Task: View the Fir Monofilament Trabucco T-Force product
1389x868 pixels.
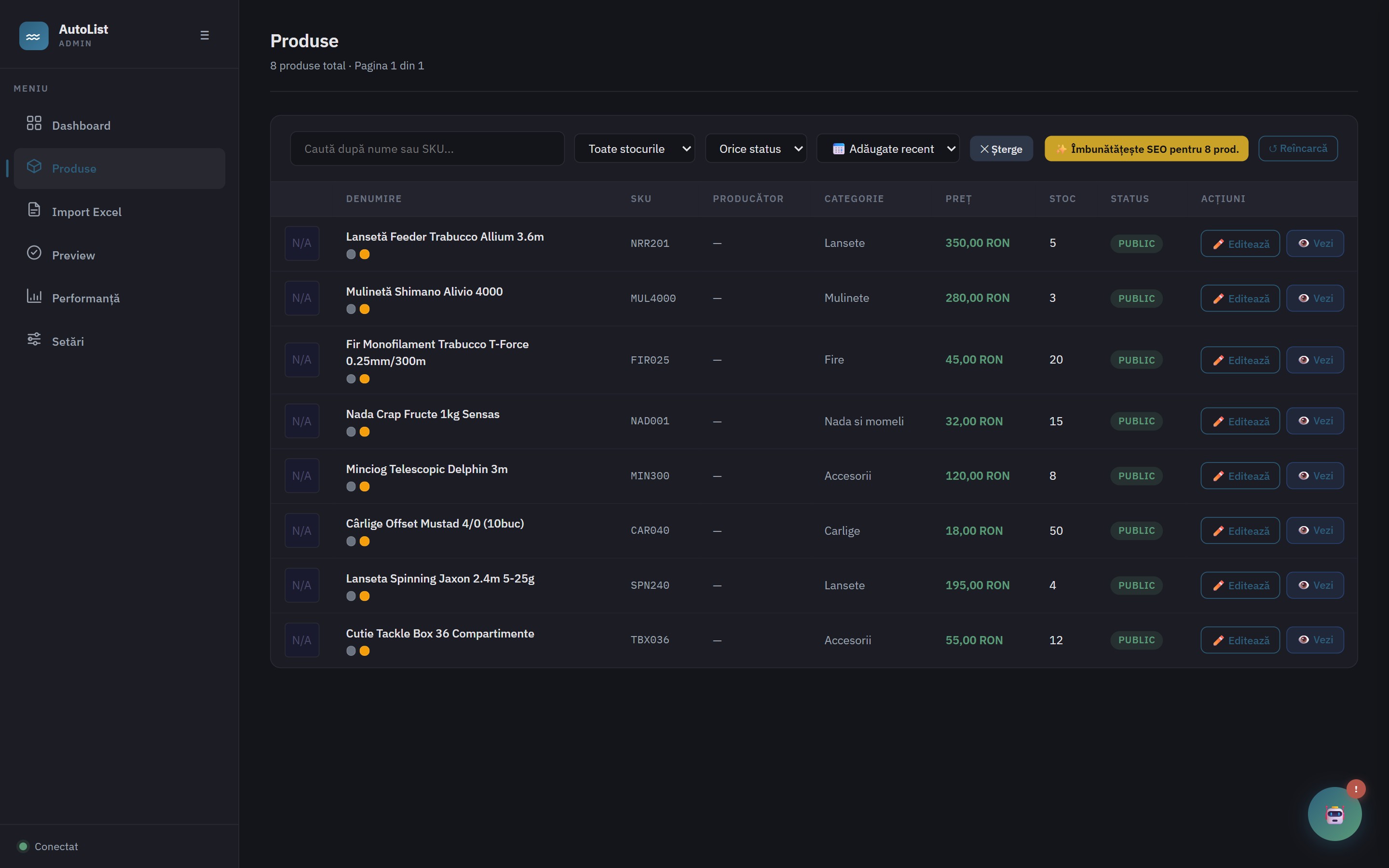Action: (x=1315, y=360)
